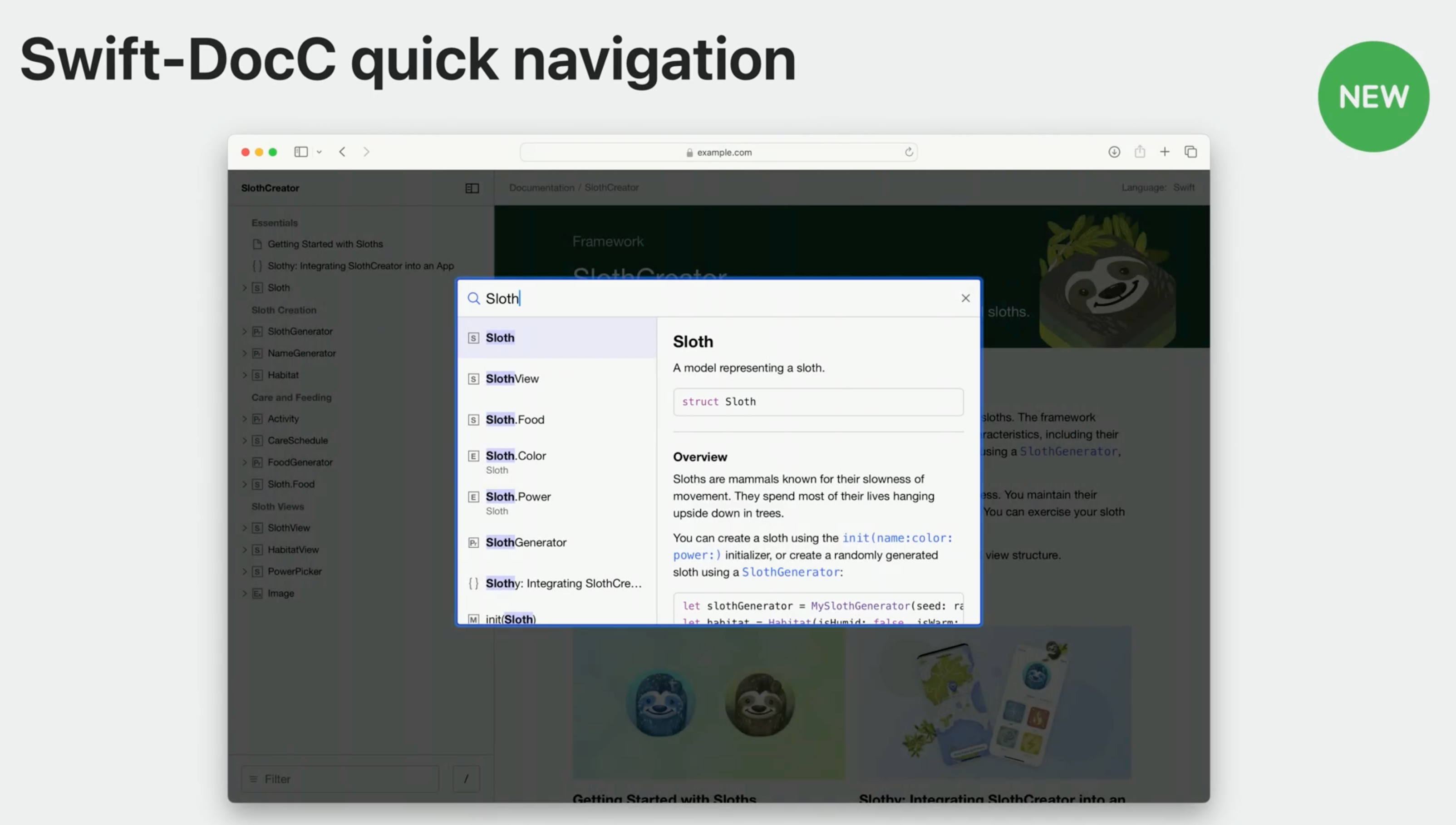Click the init(name:color:power:) link
Screen dimensions: 1456x825
point(897,538)
